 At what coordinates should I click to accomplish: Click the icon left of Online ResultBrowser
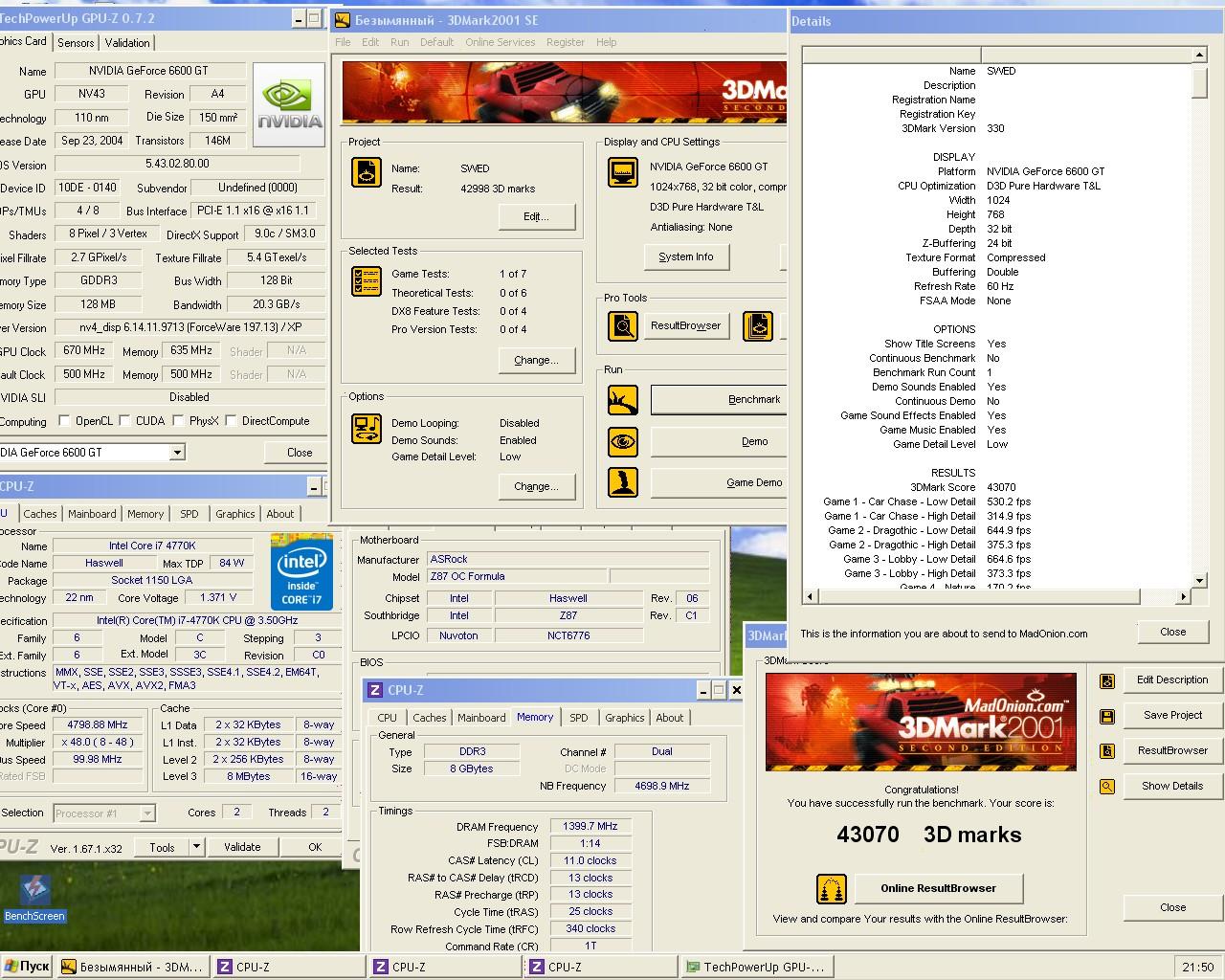click(832, 889)
